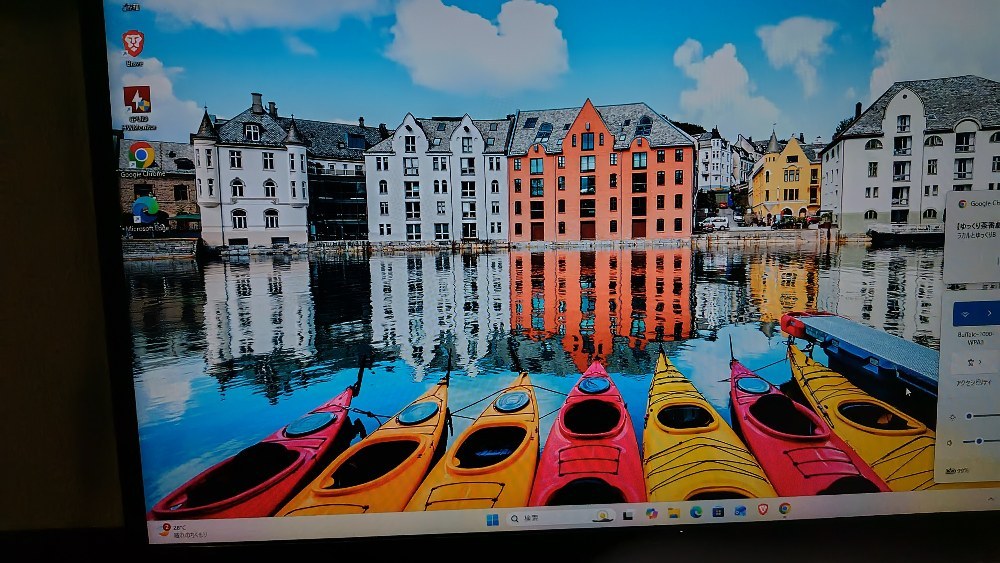Screen dimensions: 1000x563
Task: Expand Wi-Fi networks list with chevron
Action: [990, 313]
